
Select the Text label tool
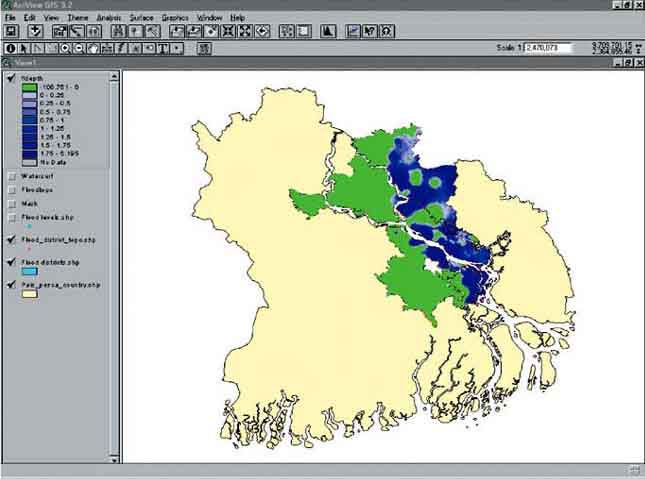(162, 47)
